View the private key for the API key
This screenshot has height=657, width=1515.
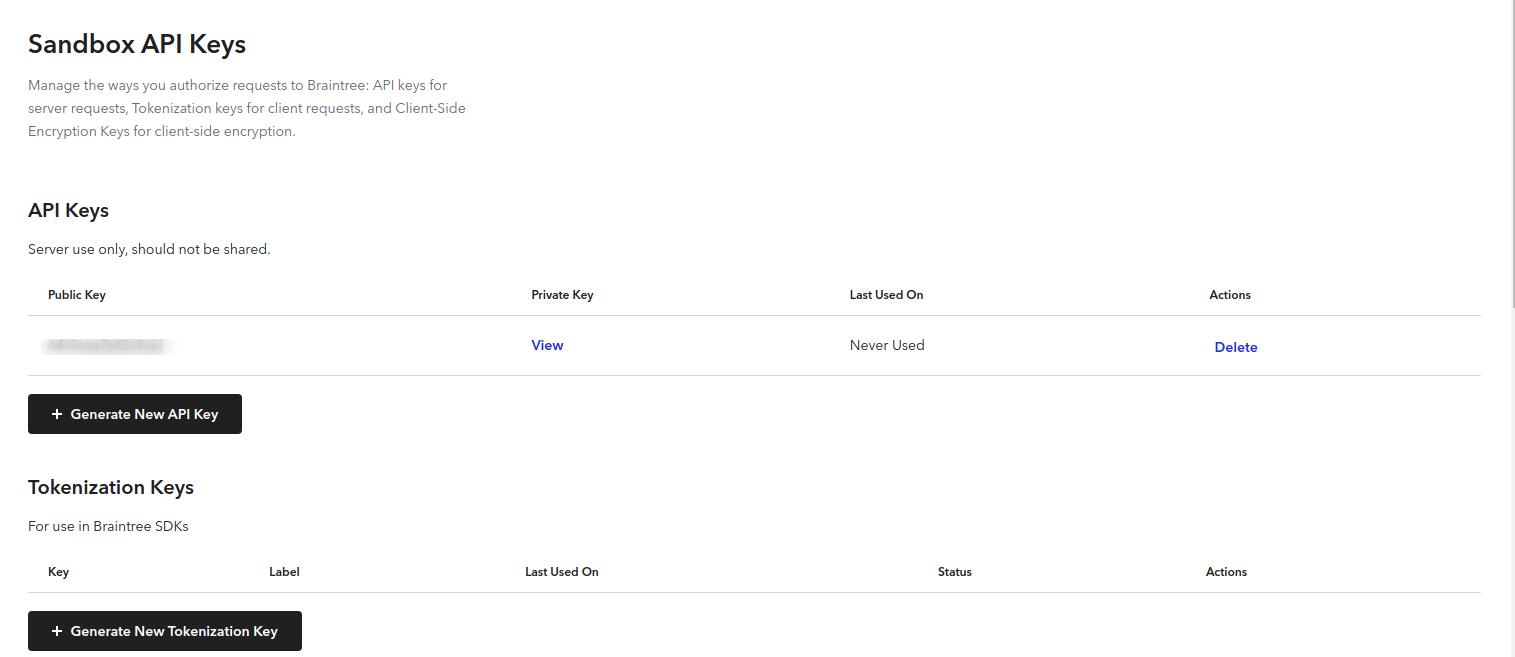pyautogui.click(x=547, y=345)
